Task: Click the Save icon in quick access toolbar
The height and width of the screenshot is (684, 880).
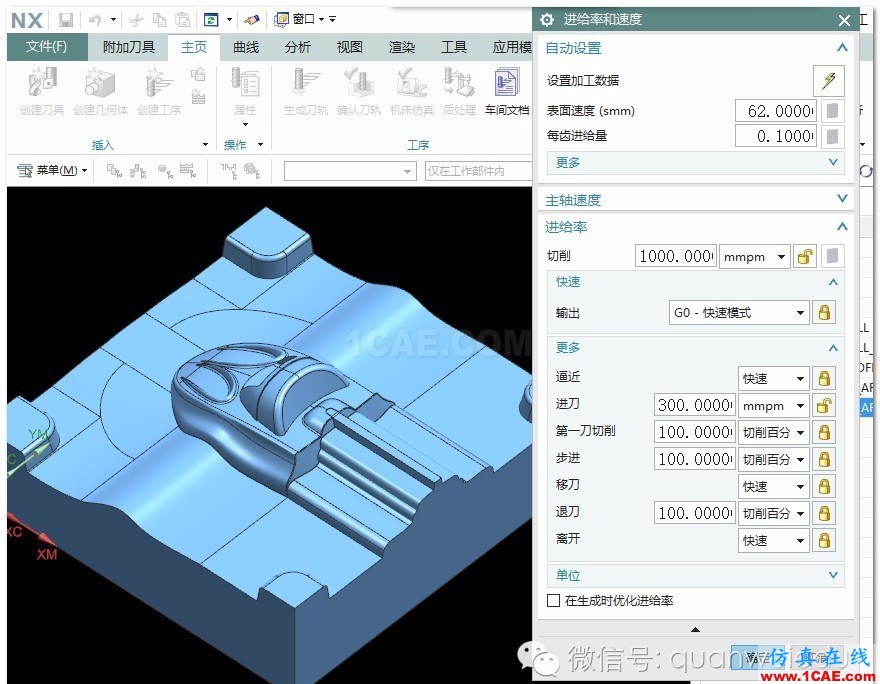Action: coord(66,20)
